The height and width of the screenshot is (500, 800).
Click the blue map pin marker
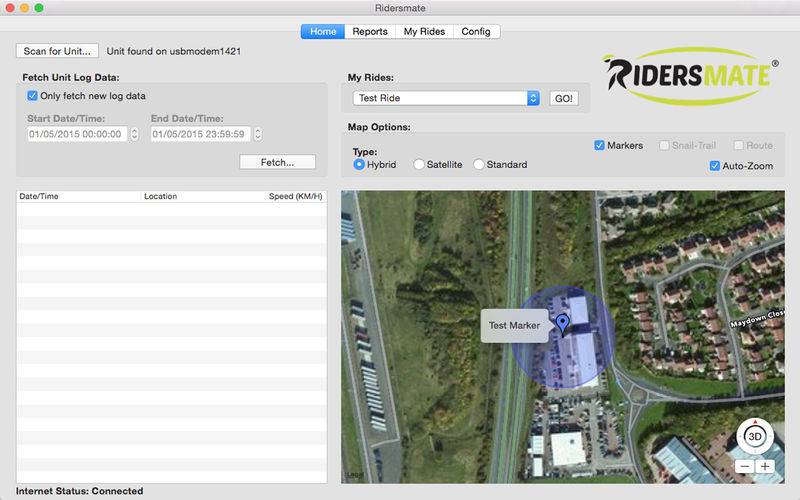562,324
